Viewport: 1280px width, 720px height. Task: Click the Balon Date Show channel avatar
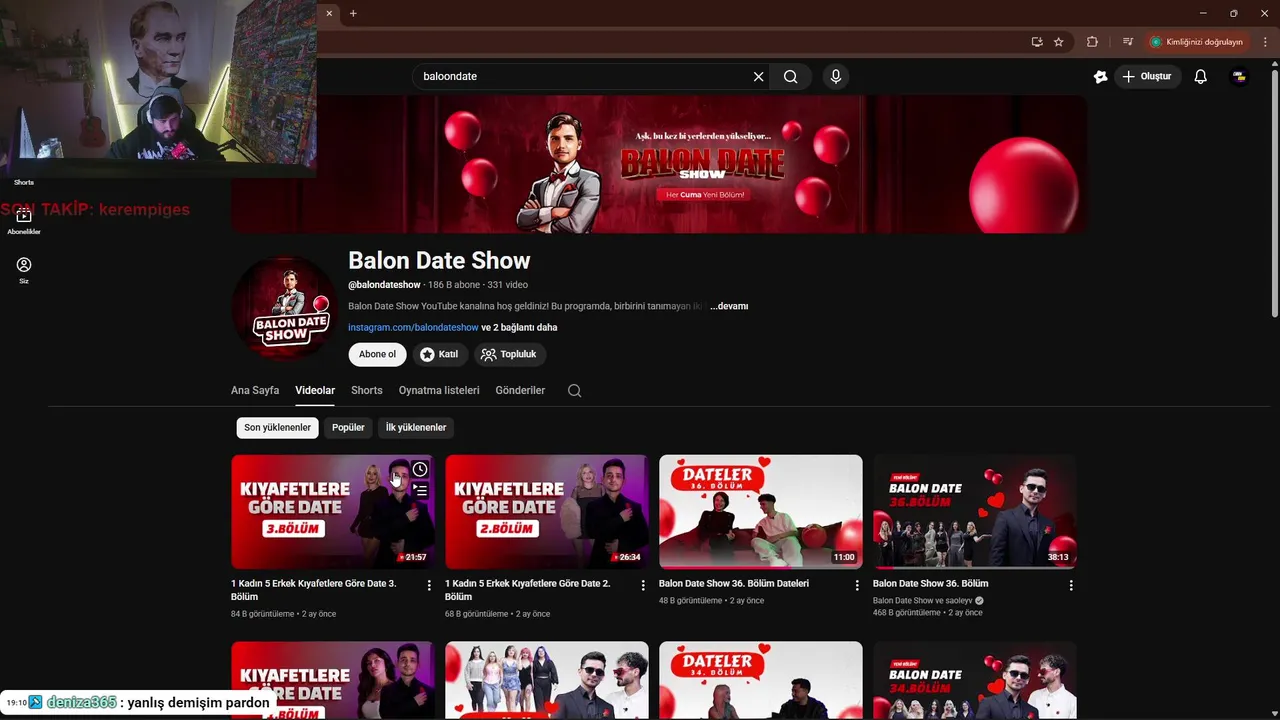(x=284, y=307)
